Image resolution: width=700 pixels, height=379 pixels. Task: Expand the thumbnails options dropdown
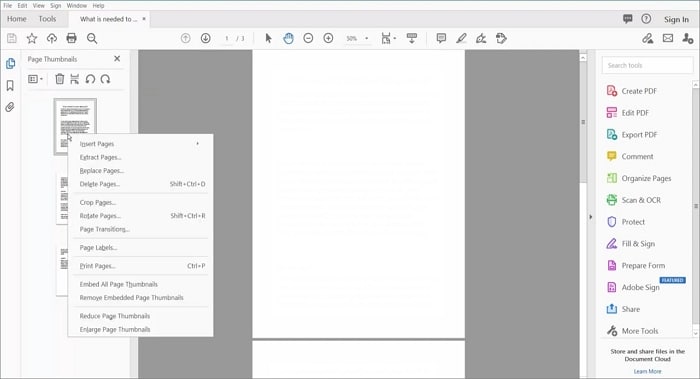[35, 79]
